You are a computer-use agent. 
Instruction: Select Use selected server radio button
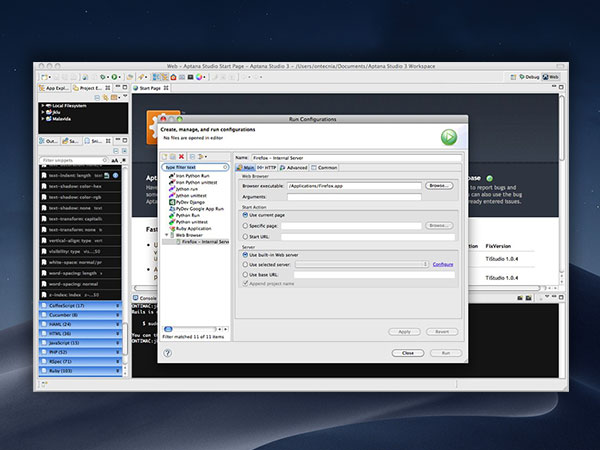(245, 264)
